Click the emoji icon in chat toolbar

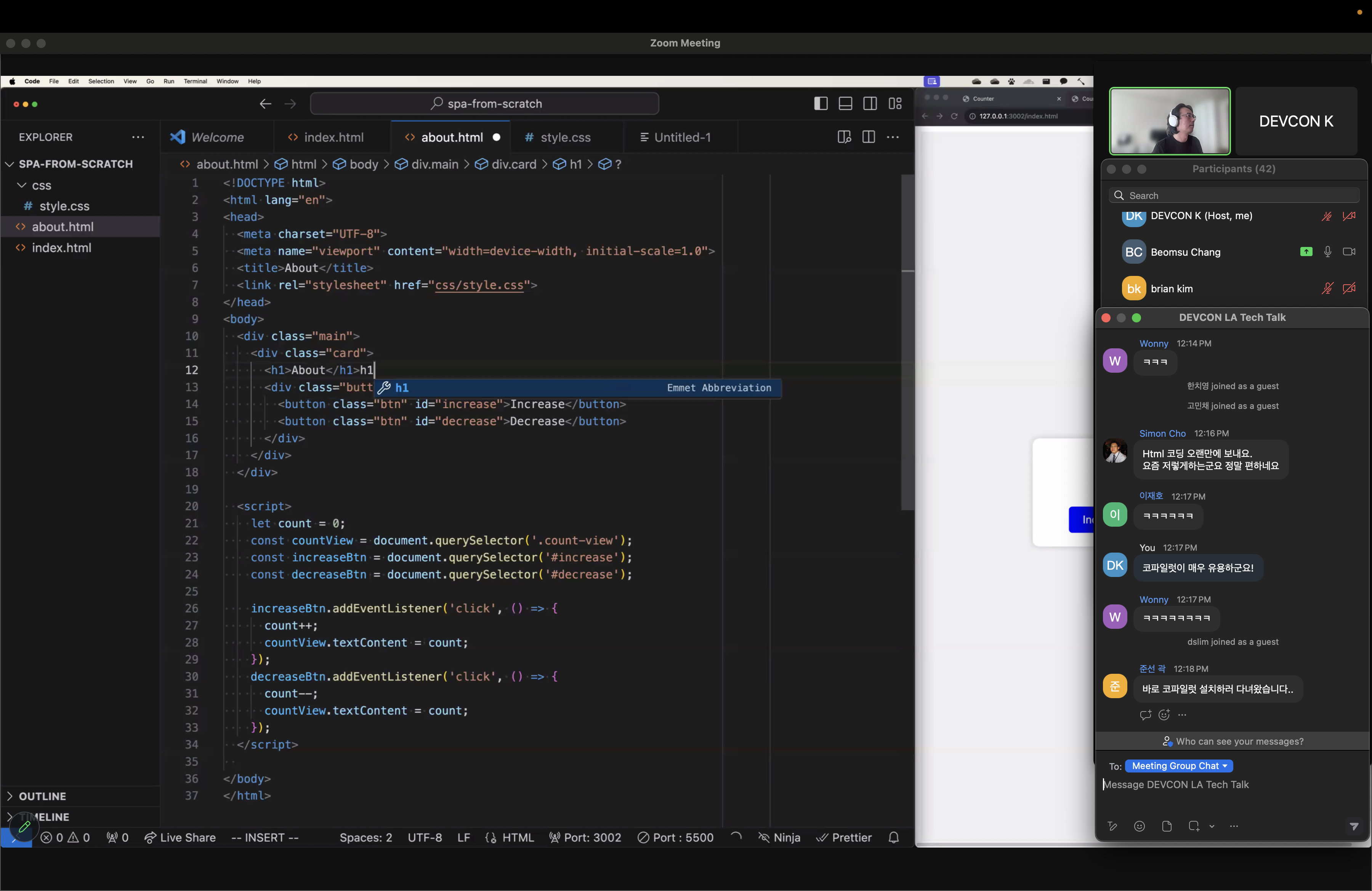click(x=1139, y=826)
